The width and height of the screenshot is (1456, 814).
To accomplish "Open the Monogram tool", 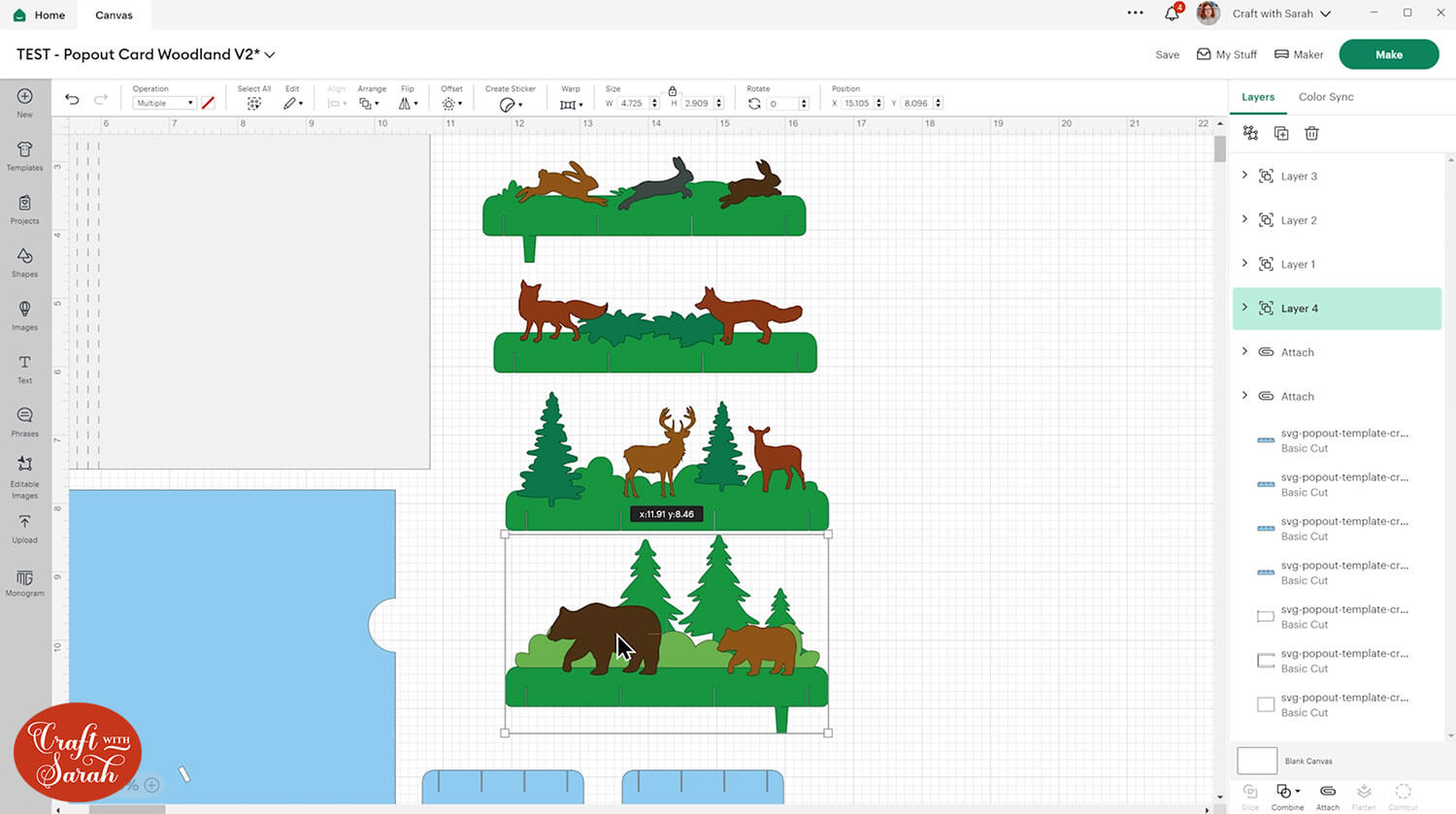I will [24, 583].
